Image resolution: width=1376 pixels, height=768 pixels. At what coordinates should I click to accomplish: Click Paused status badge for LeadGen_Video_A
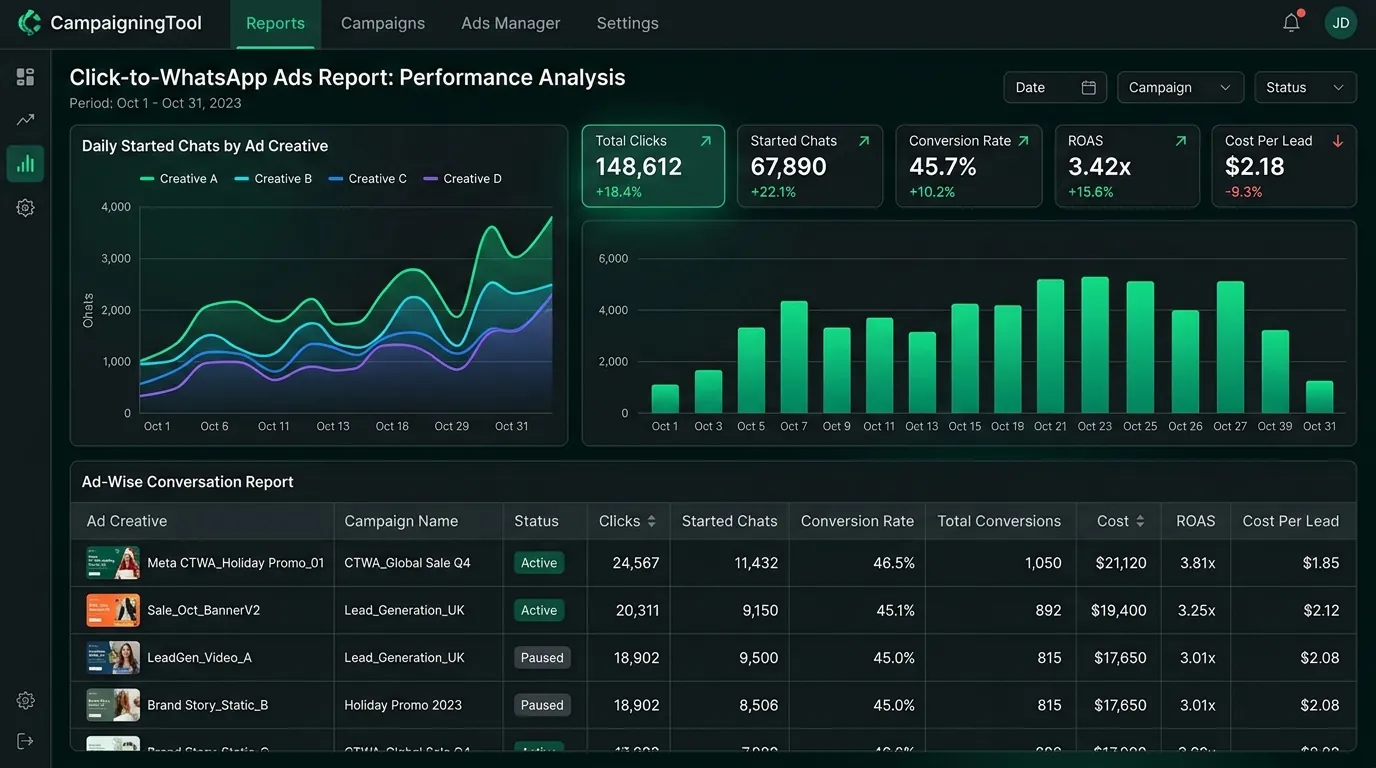click(542, 658)
